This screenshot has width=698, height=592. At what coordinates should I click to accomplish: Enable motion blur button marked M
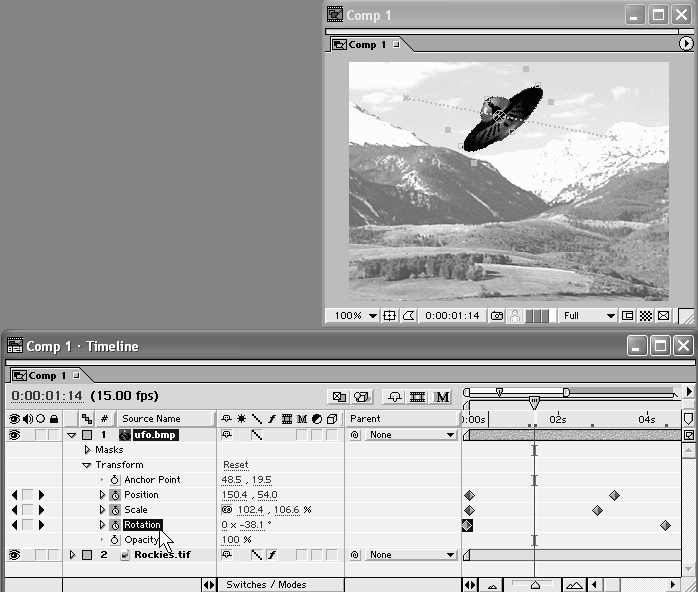(443, 397)
